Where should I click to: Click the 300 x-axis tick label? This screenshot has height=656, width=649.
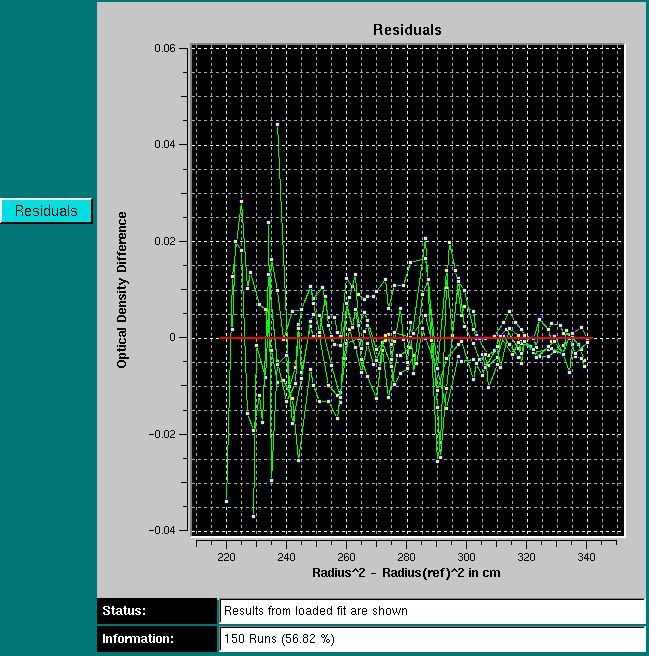click(466, 556)
